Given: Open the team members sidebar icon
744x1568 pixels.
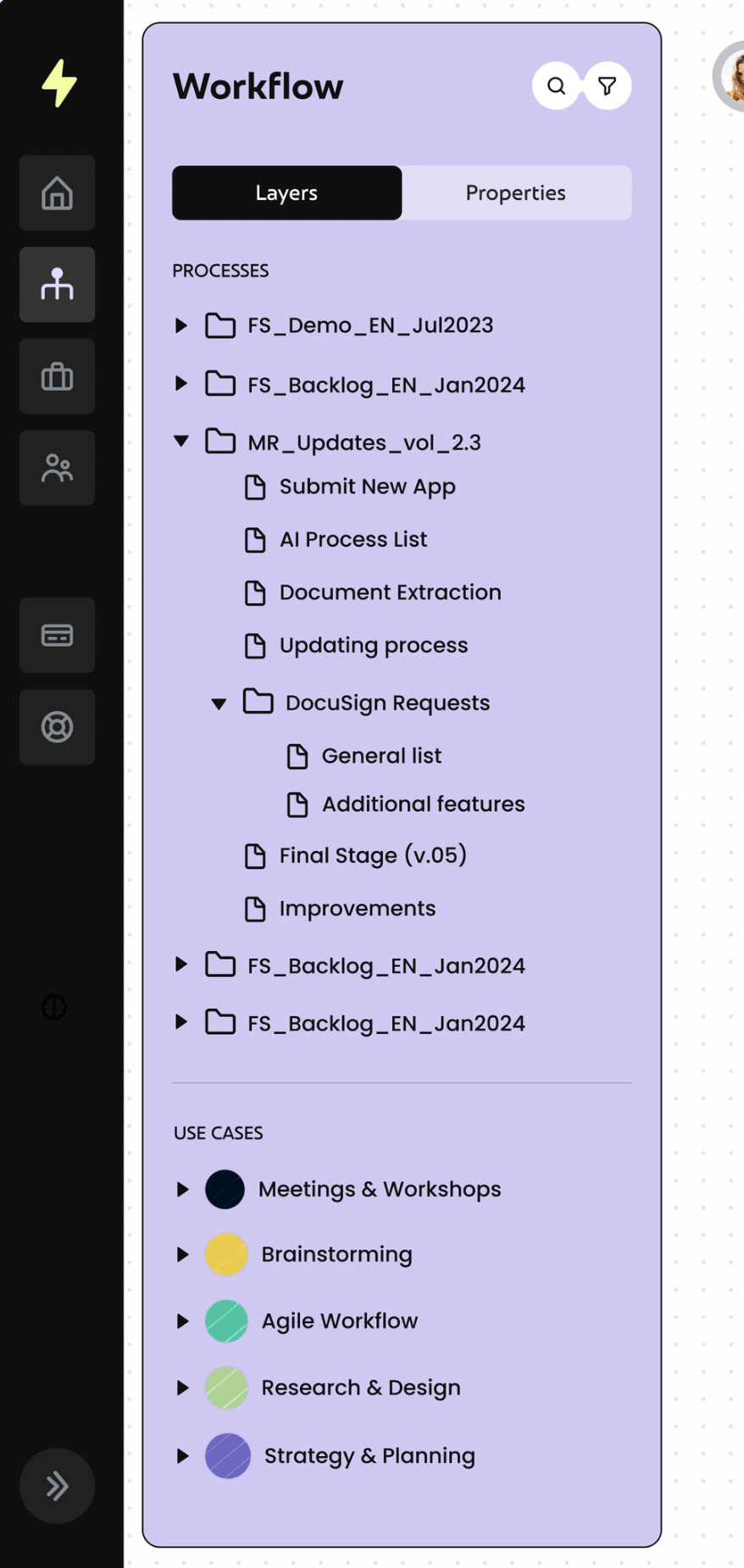Looking at the screenshot, I should click(x=57, y=468).
